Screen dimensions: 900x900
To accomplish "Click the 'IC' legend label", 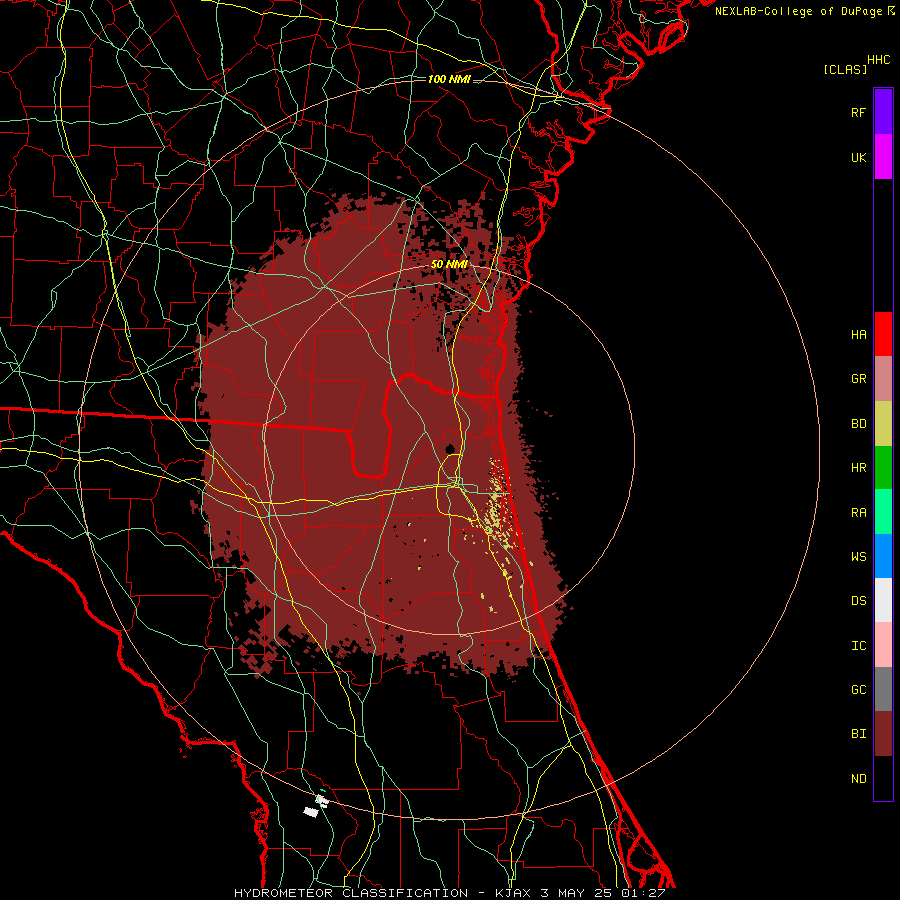I will coord(858,646).
